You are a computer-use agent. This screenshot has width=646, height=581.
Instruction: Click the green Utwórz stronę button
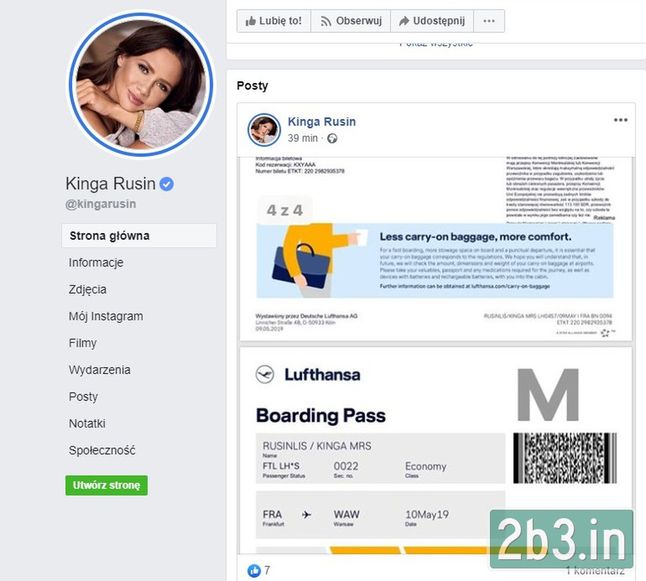106,485
